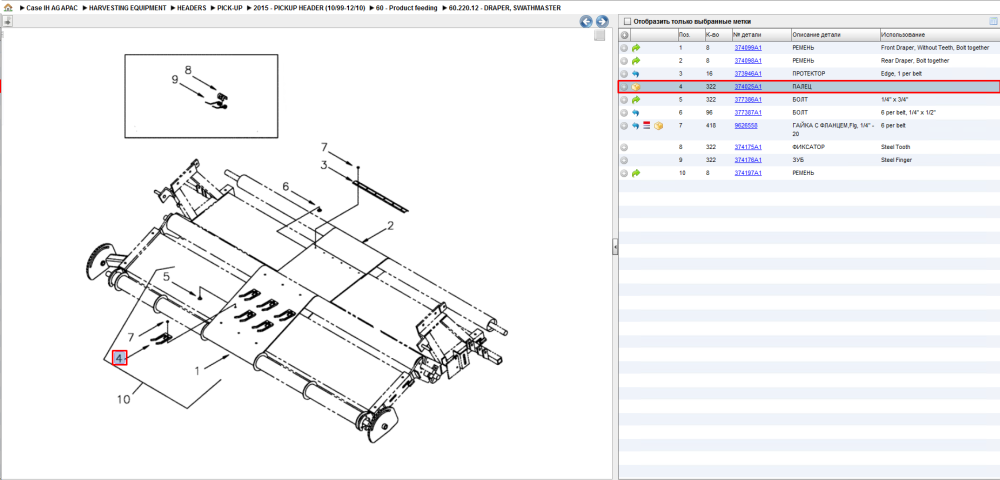Open breadcrumb '60 - Product feeding'

click(x=407, y=8)
